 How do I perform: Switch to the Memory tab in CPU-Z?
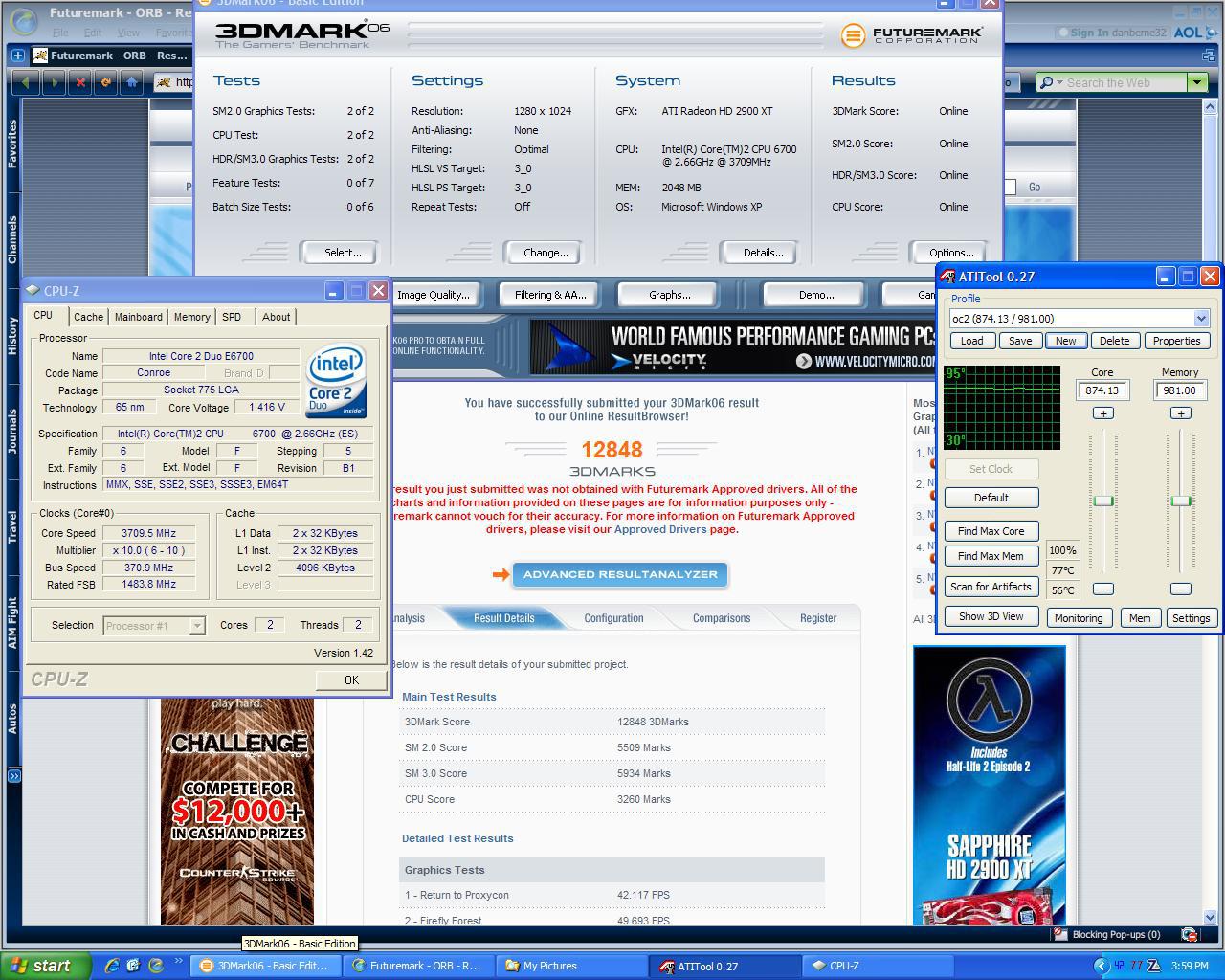click(191, 317)
